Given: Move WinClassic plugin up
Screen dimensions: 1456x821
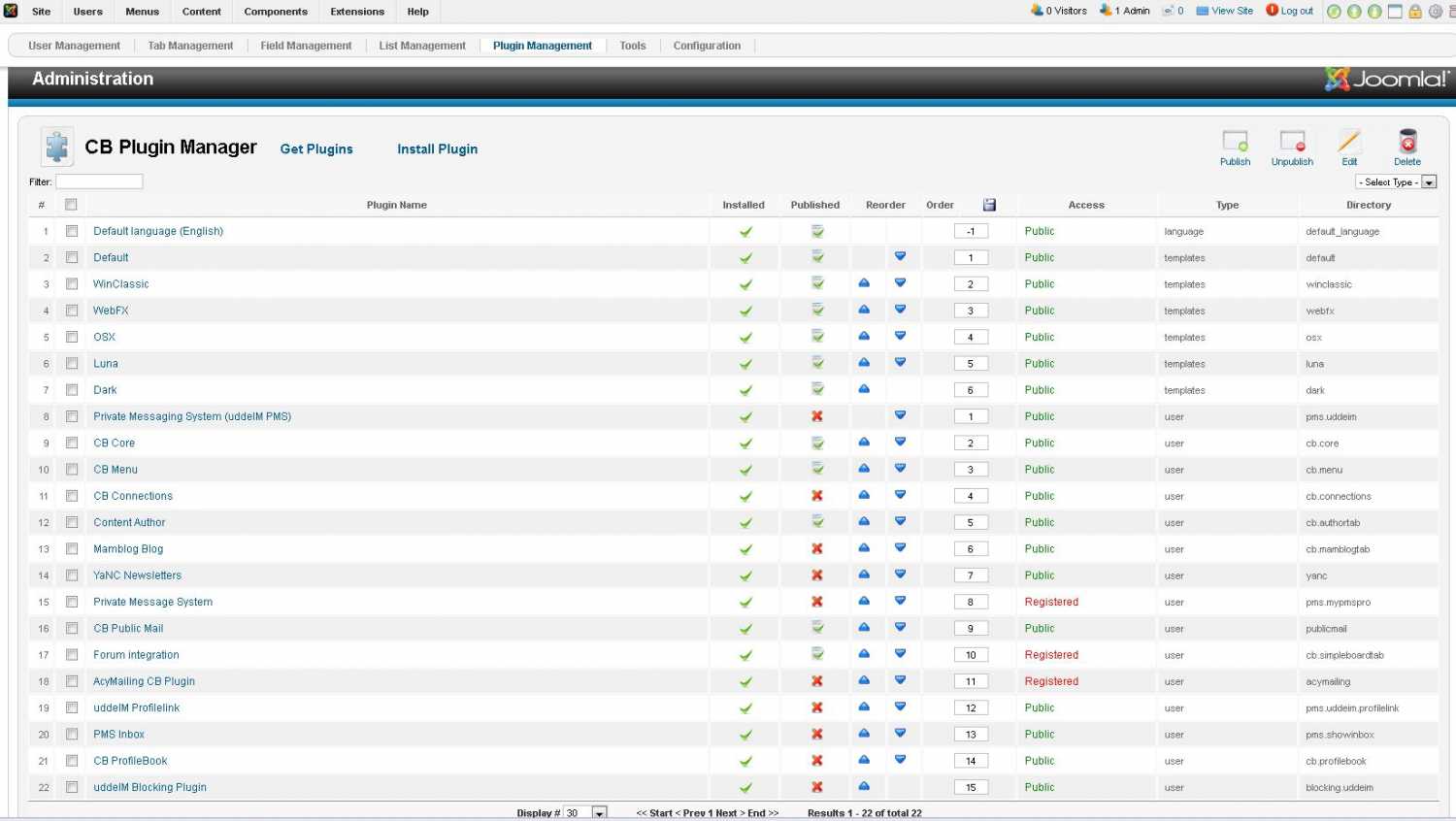Looking at the screenshot, I should pyautogui.click(x=864, y=283).
